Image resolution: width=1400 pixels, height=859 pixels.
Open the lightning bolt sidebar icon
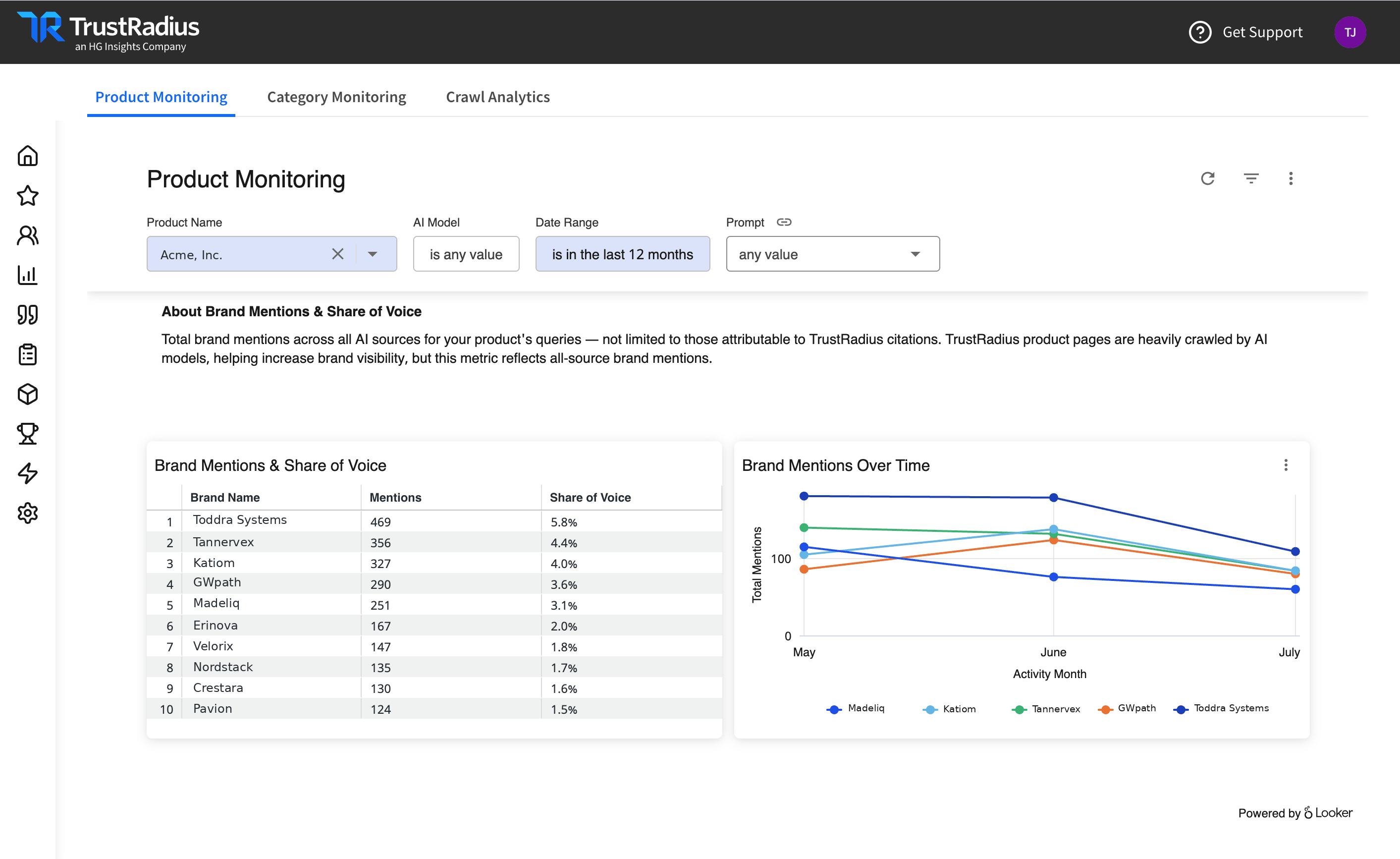pyautogui.click(x=27, y=473)
